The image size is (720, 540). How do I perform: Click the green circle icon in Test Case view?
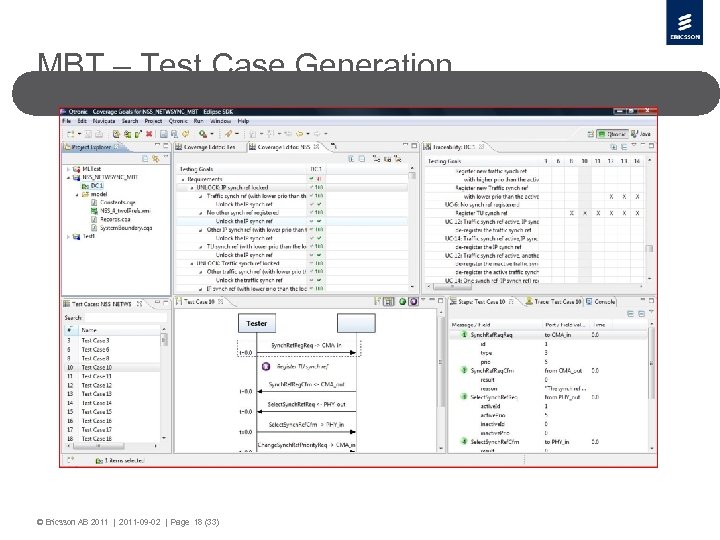pyautogui.click(x=403, y=302)
